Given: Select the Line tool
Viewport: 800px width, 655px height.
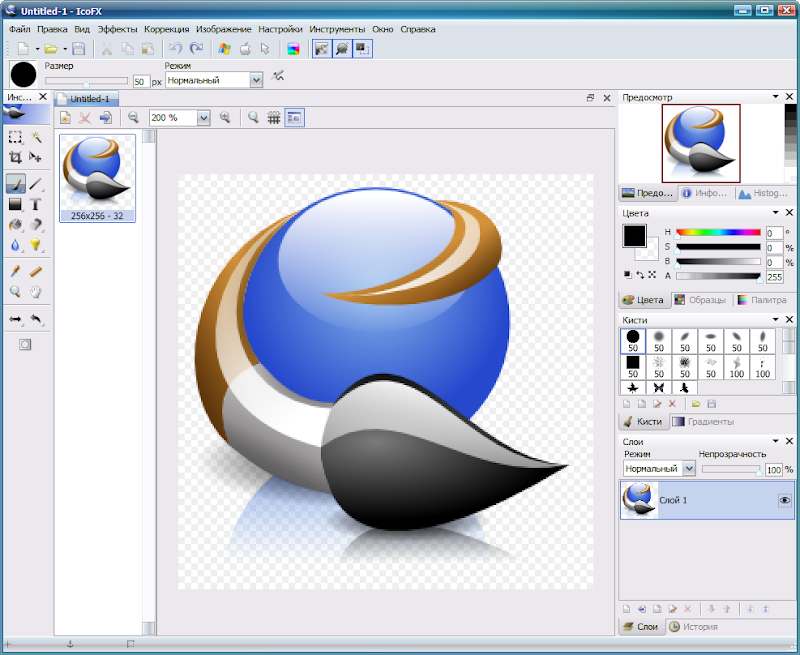Looking at the screenshot, I should click(x=36, y=183).
